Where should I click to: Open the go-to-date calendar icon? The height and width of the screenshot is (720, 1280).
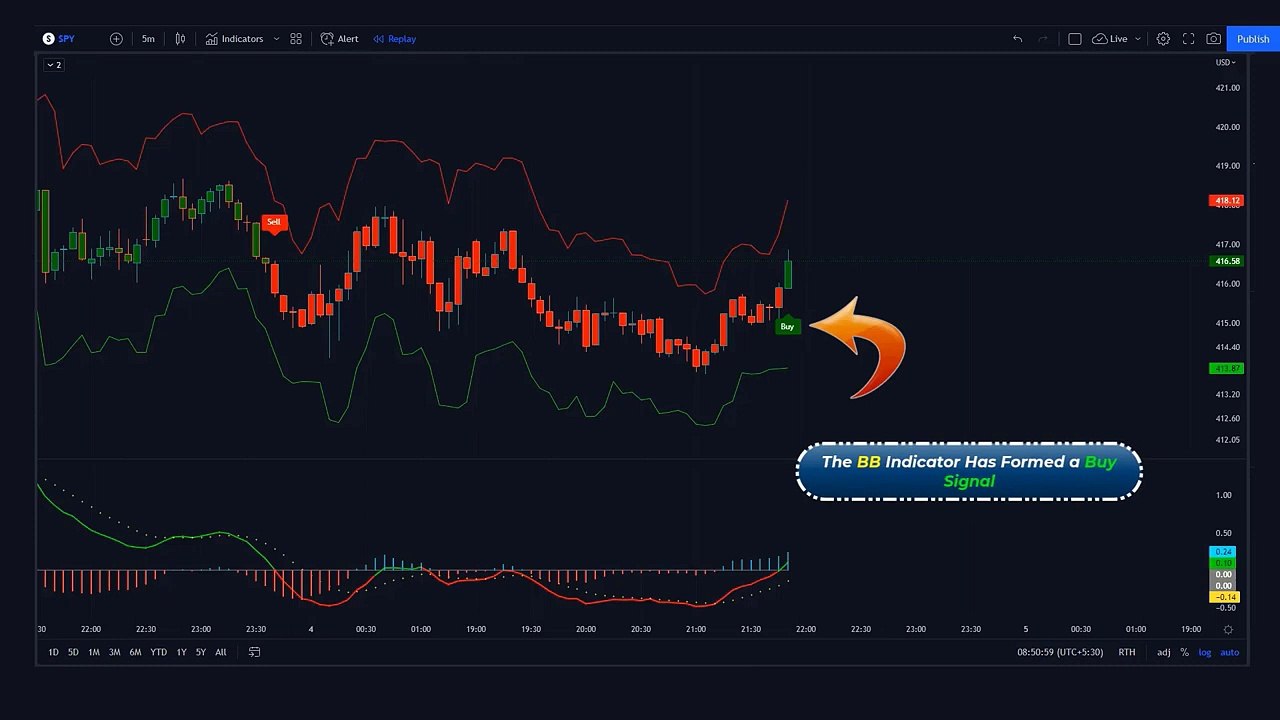[254, 652]
